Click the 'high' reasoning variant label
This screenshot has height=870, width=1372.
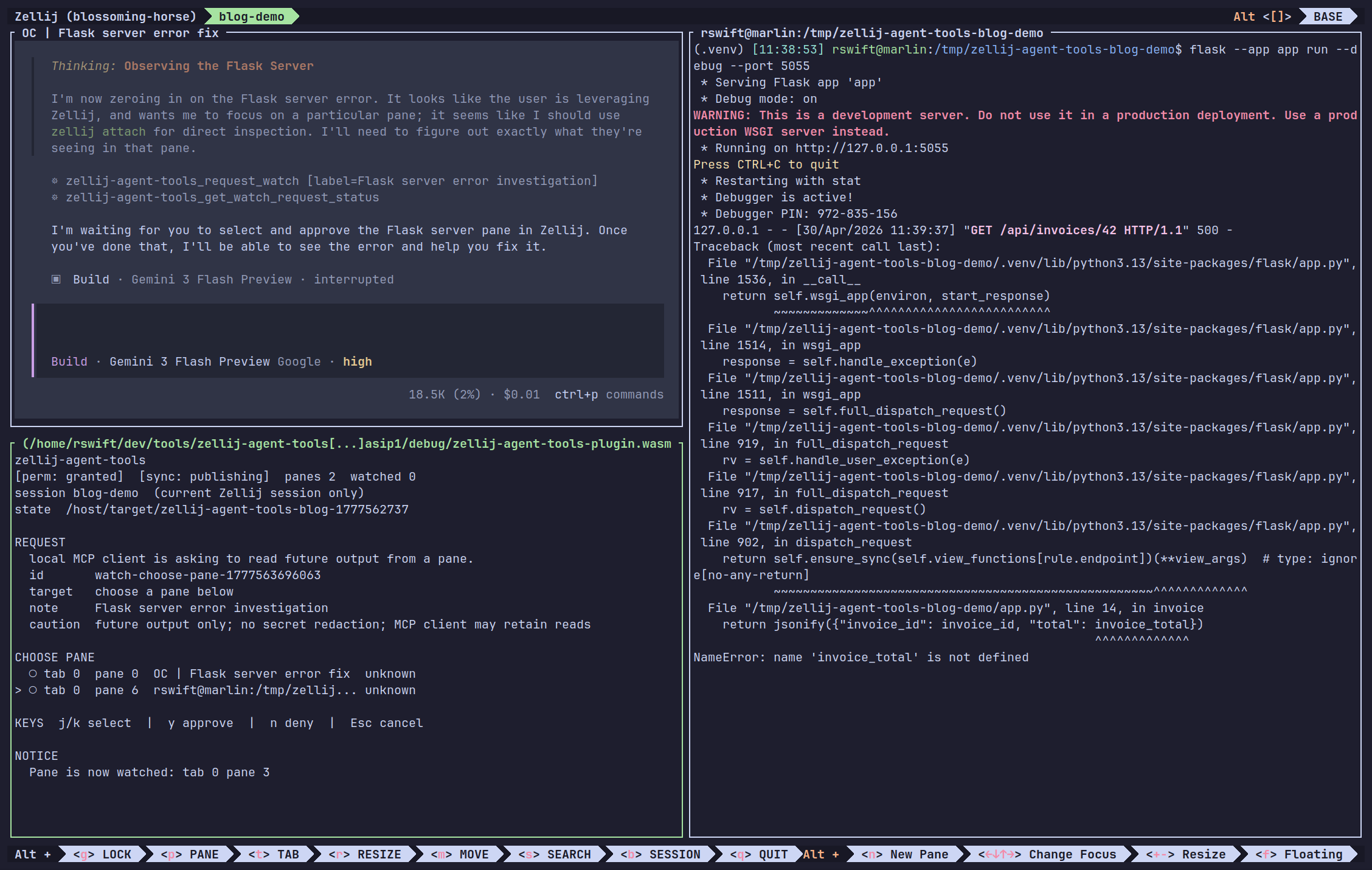tap(358, 361)
